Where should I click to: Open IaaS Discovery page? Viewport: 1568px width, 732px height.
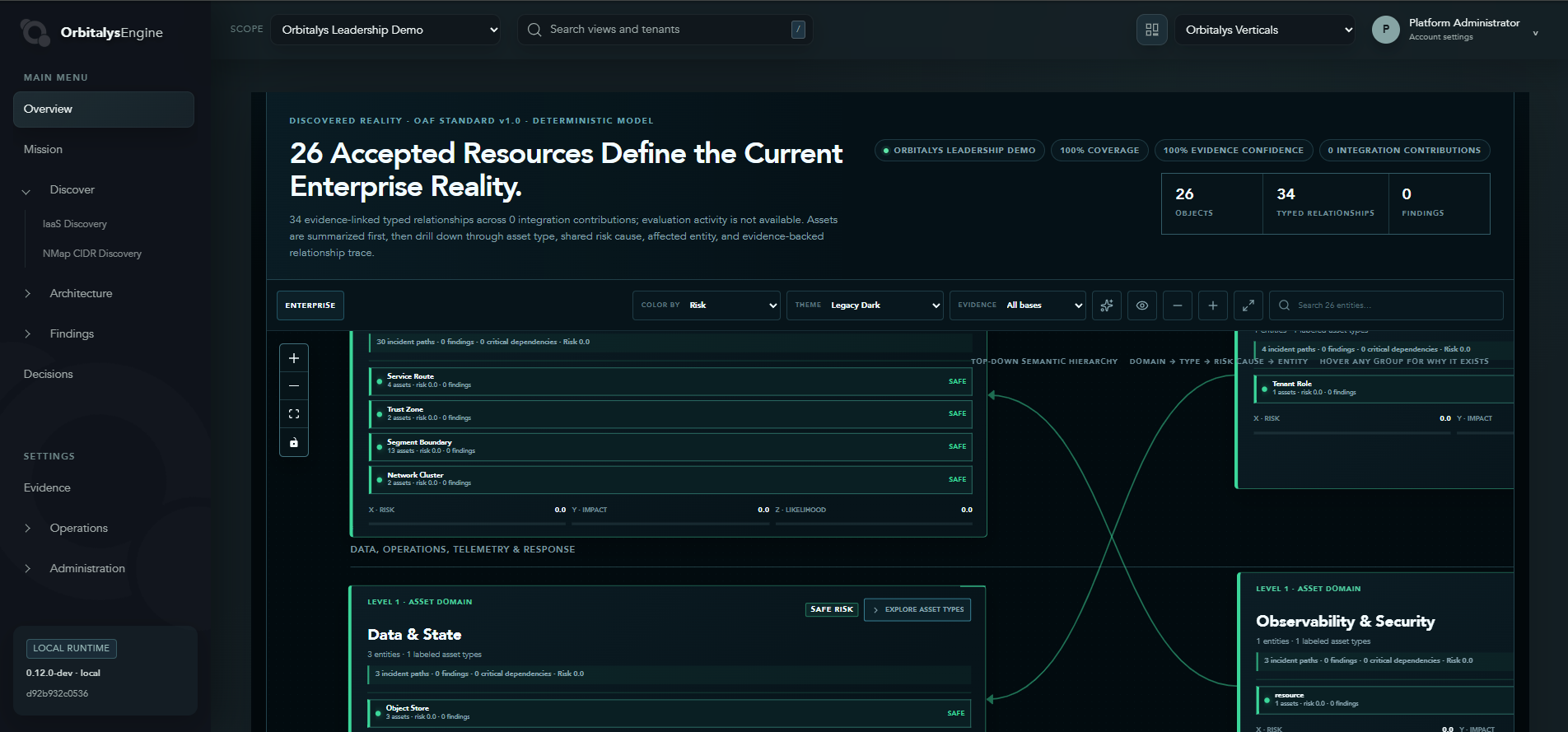75,224
